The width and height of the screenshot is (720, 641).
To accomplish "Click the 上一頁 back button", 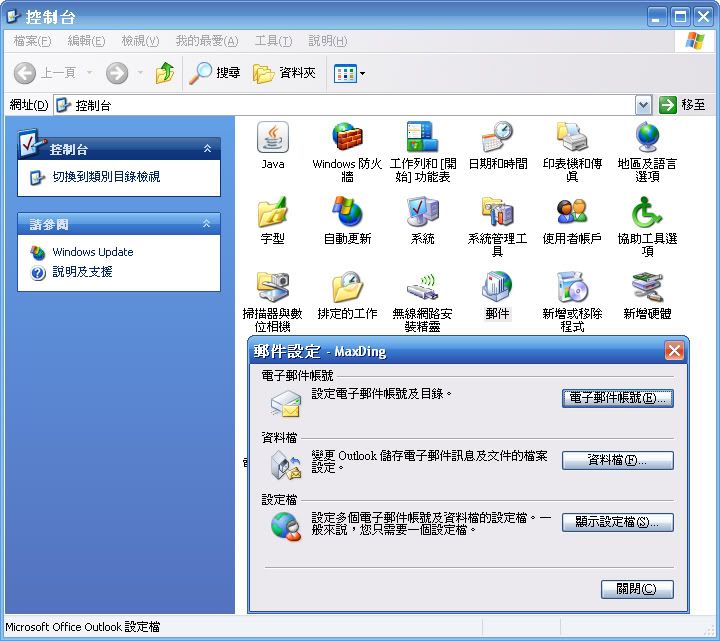I will [45, 73].
